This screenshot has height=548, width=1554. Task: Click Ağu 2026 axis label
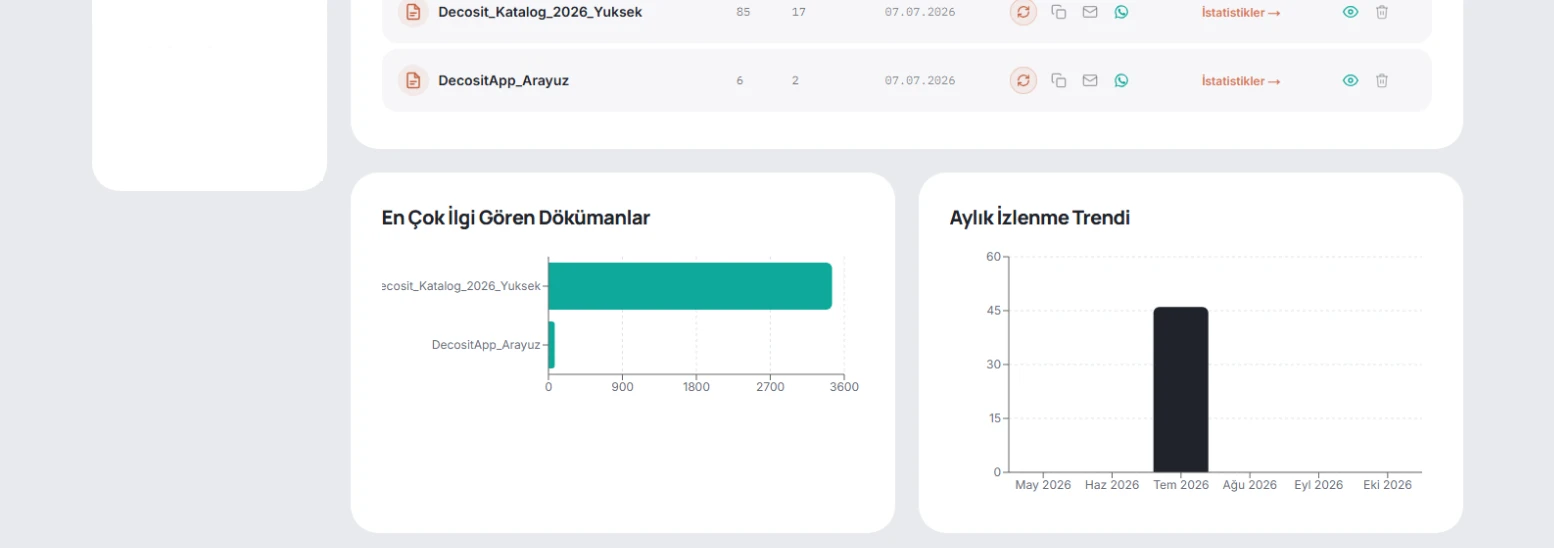pos(1250,485)
